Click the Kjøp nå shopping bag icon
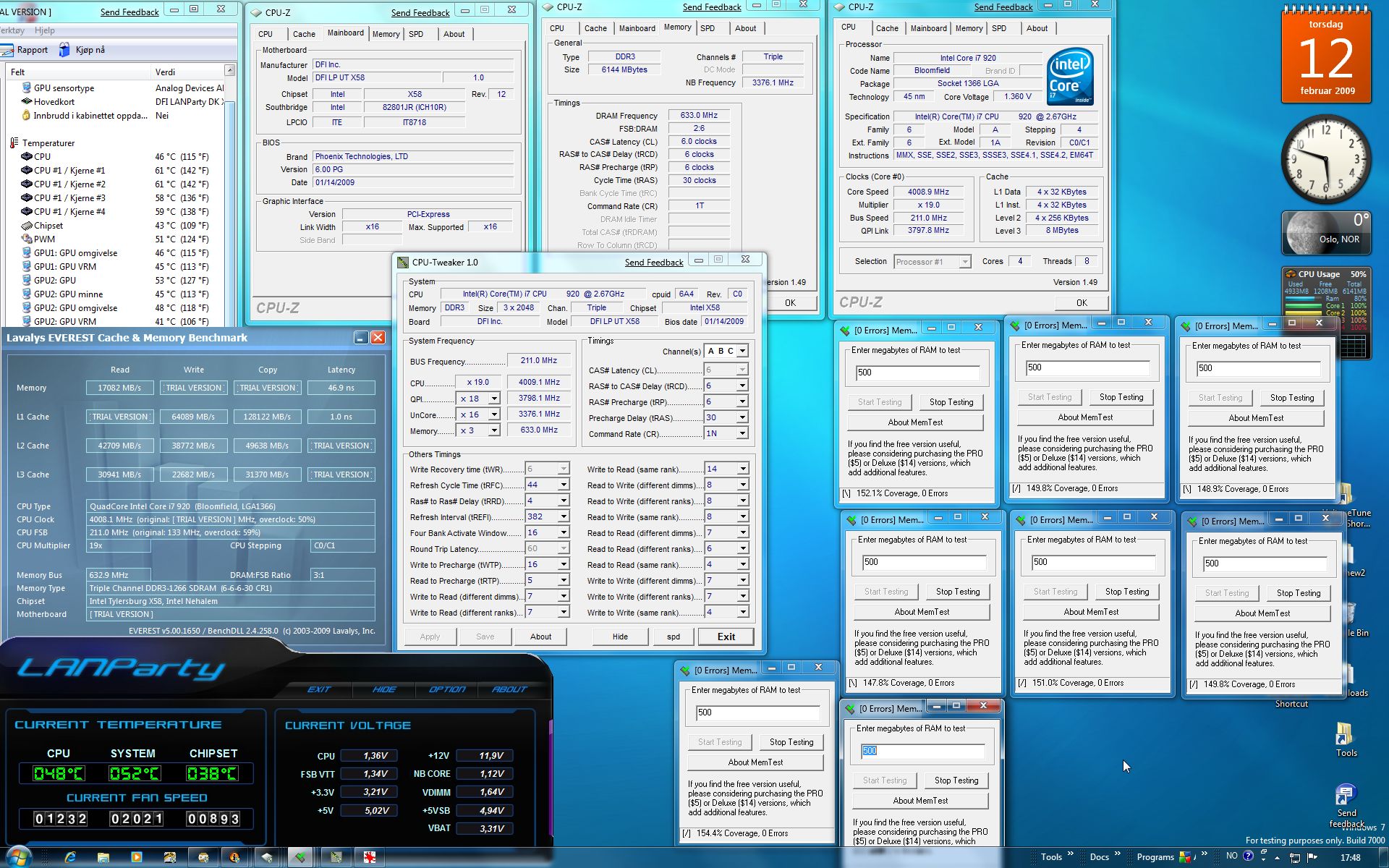Screen dimensions: 1389x868 point(64,49)
